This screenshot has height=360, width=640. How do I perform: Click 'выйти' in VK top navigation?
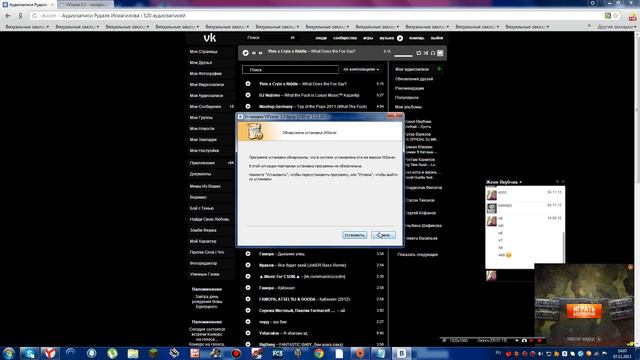coord(437,38)
